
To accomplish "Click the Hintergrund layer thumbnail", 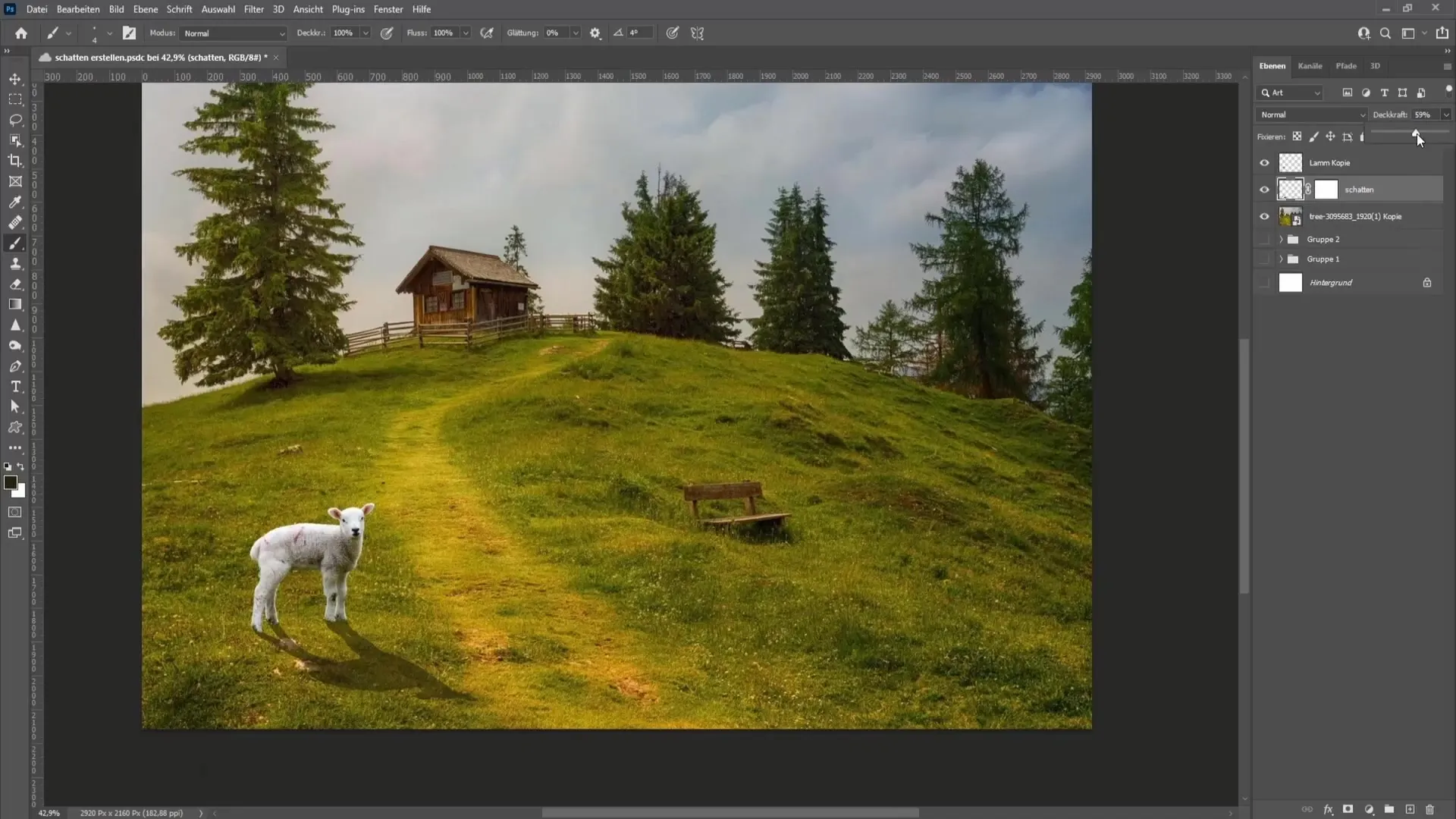I will (x=1290, y=282).
